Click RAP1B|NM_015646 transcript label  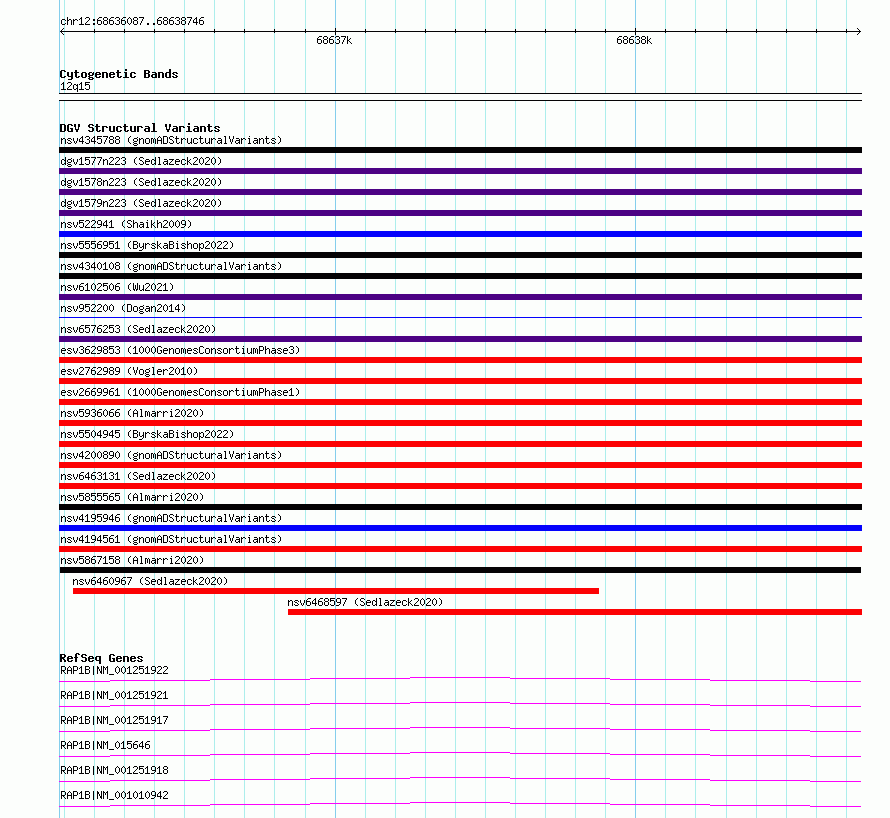pos(105,745)
